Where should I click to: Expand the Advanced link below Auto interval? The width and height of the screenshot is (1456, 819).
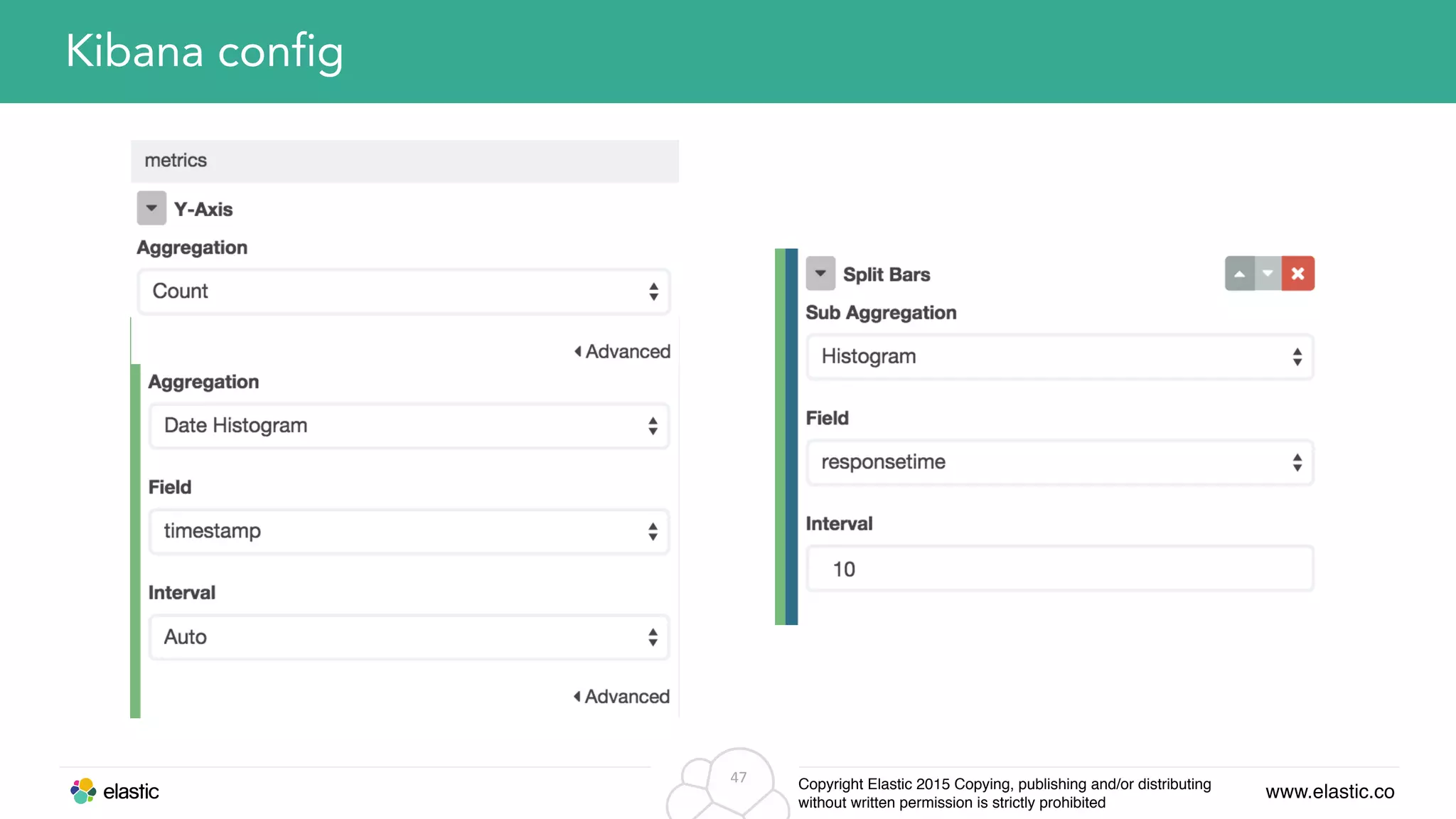[x=621, y=696]
